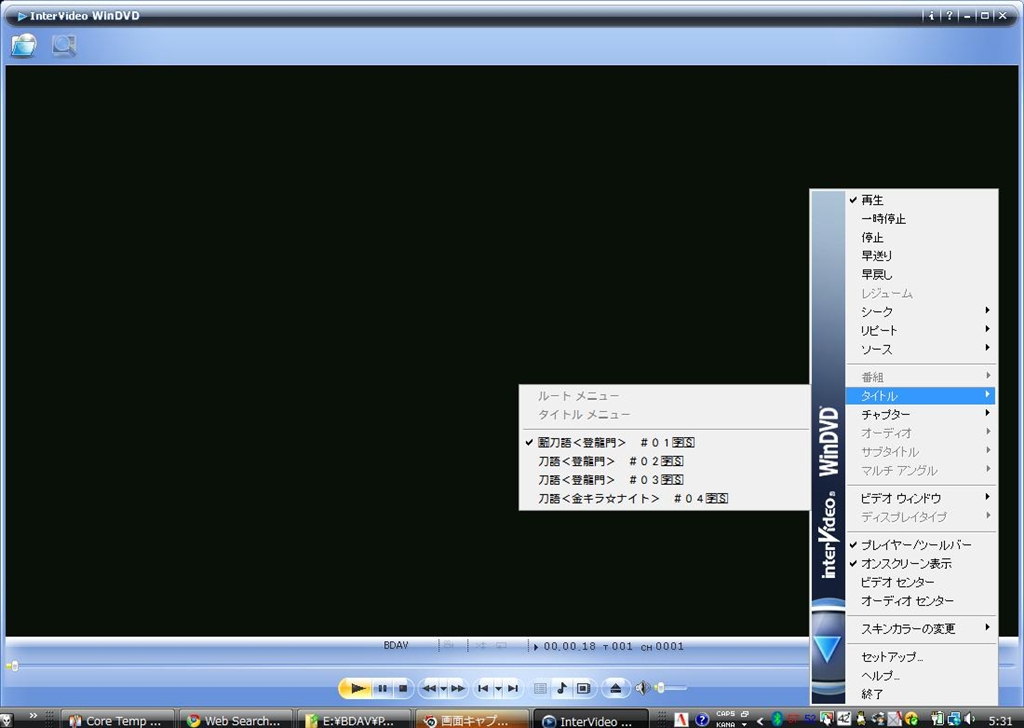This screenshot has width=1024, height=728.
Task: Choose 早戻し in the context menu
Action: click(x=921, y=274)
